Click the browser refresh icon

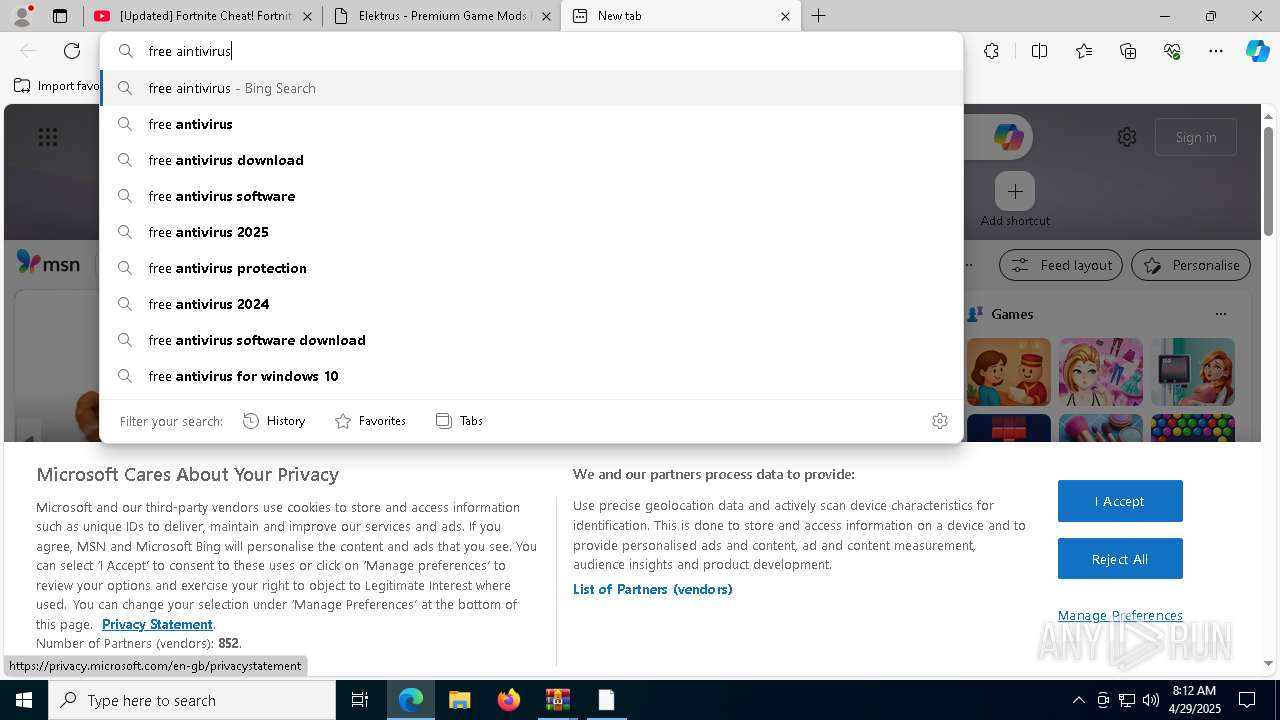[x=72, y=51]
